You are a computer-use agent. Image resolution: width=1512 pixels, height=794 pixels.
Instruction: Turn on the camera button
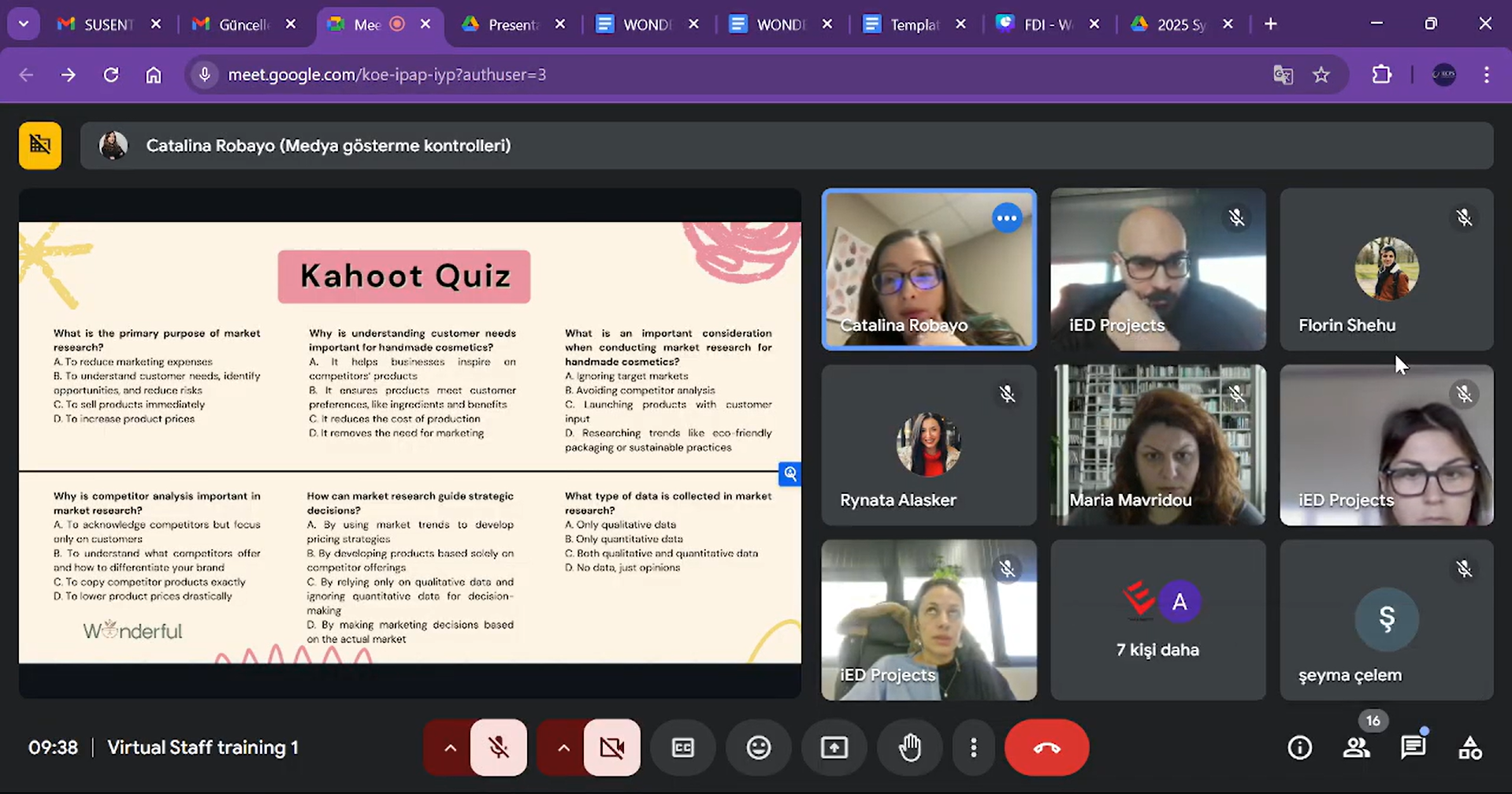click(x=612, y=748)
